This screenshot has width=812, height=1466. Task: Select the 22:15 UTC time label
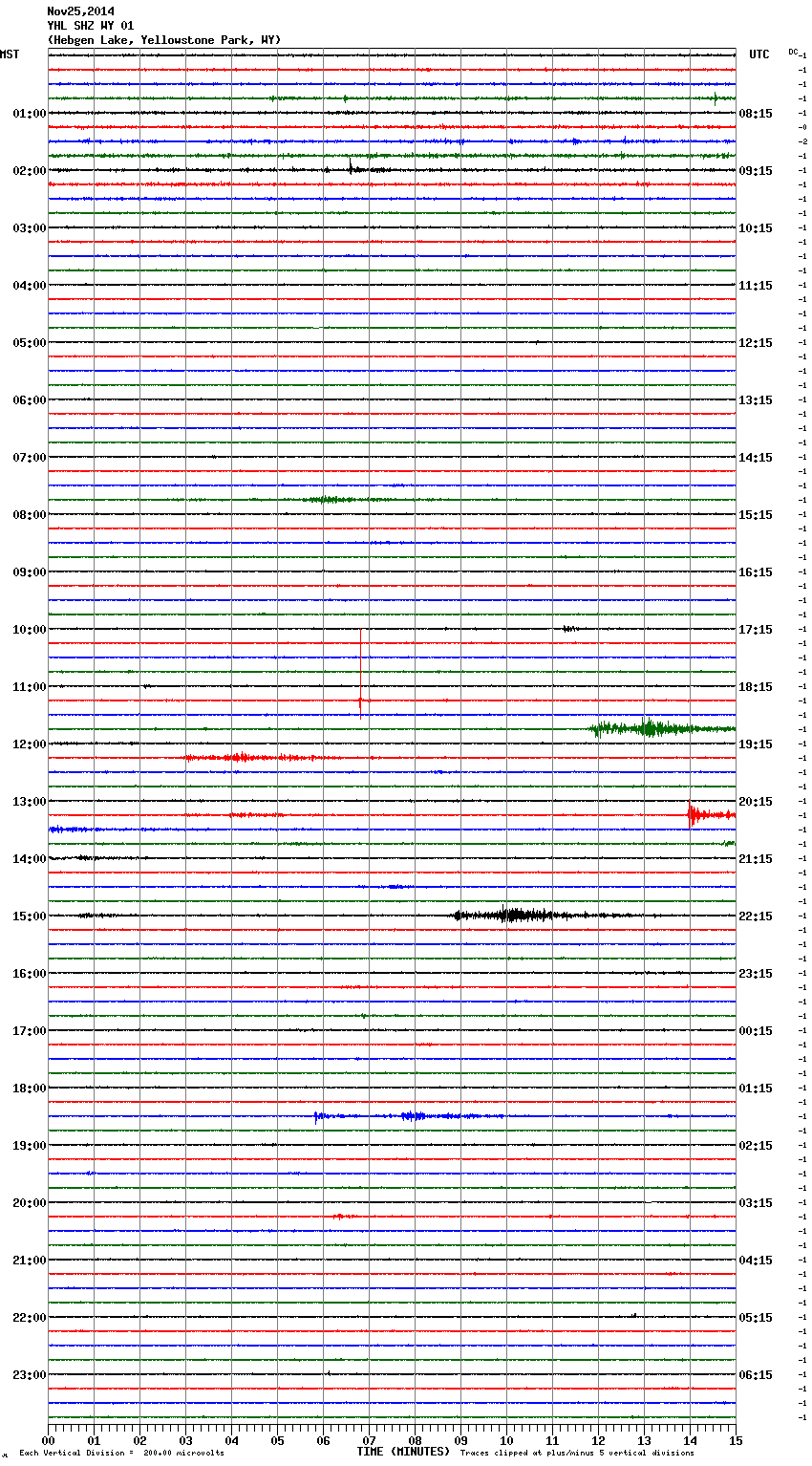point(756,916)
